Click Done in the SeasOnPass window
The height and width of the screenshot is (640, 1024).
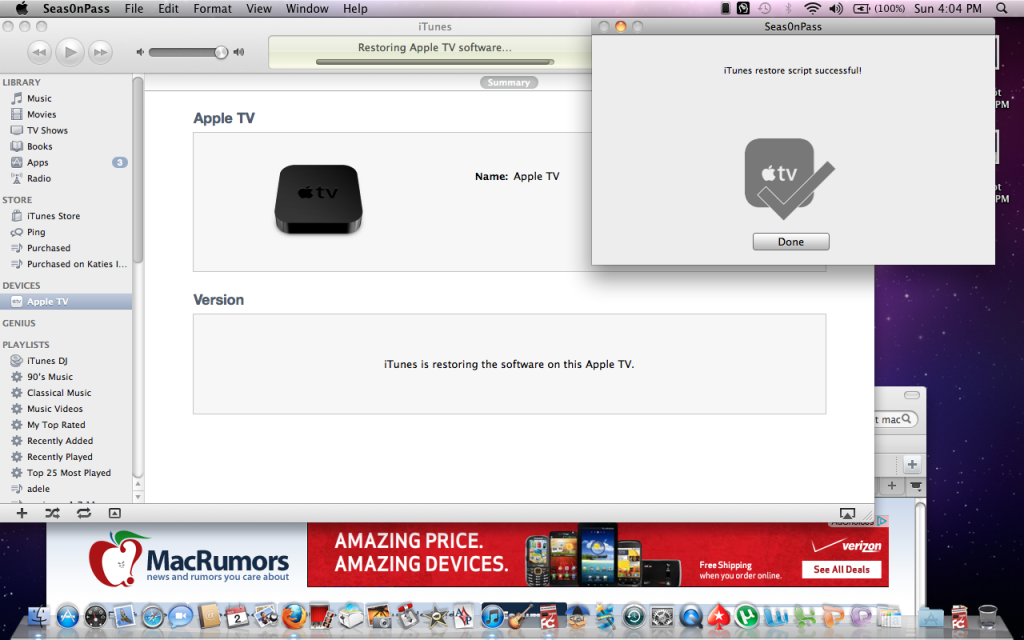pyautogui.click(x=791, y=242)
